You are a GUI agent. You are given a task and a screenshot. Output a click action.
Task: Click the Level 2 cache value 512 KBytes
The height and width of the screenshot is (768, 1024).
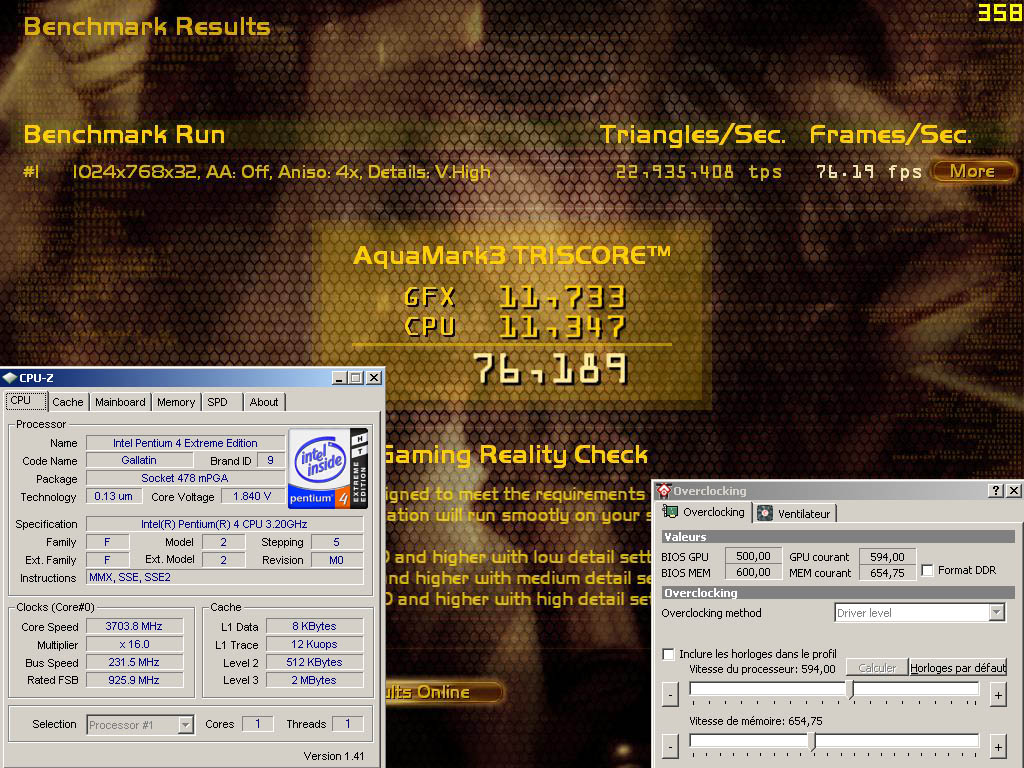314,662
